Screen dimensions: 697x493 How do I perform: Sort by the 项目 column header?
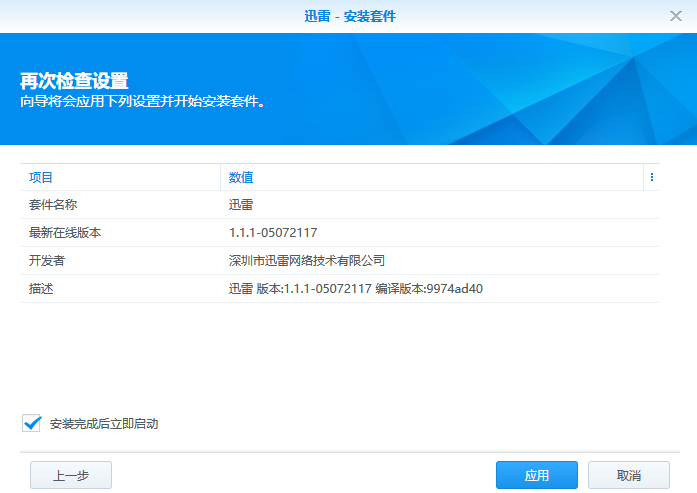point(42,177)
